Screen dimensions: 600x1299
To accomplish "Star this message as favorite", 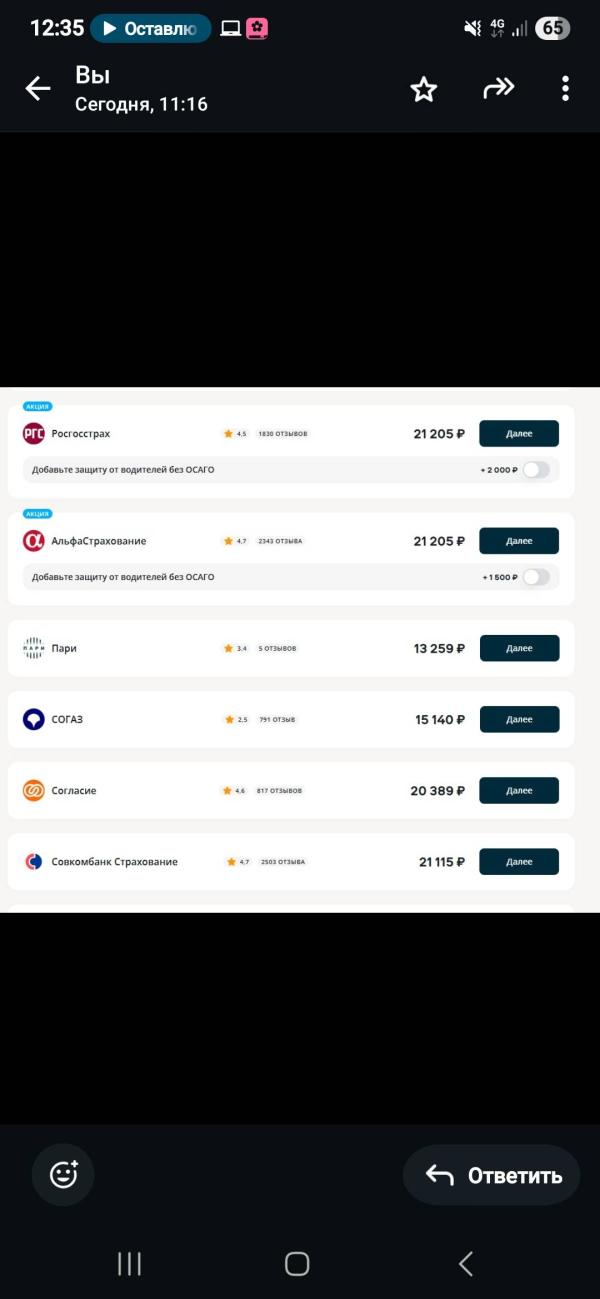I will pos(424,89).
